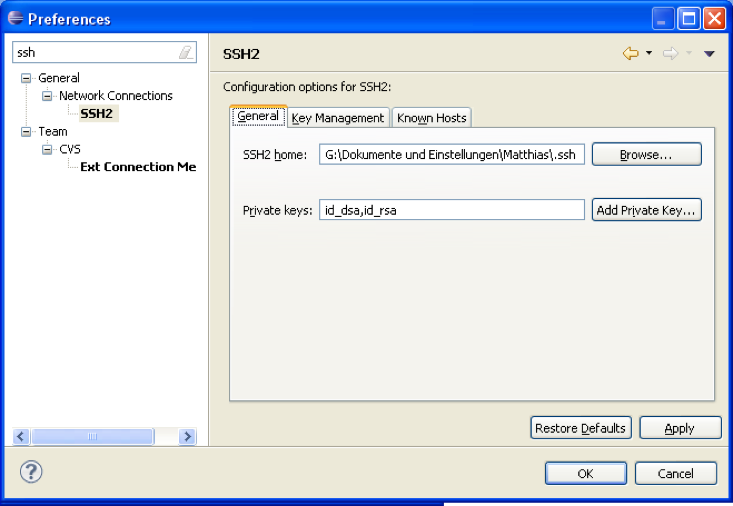Collapse the CVS tree node
The height and width of the screenshot is (506, 733).
47,150
